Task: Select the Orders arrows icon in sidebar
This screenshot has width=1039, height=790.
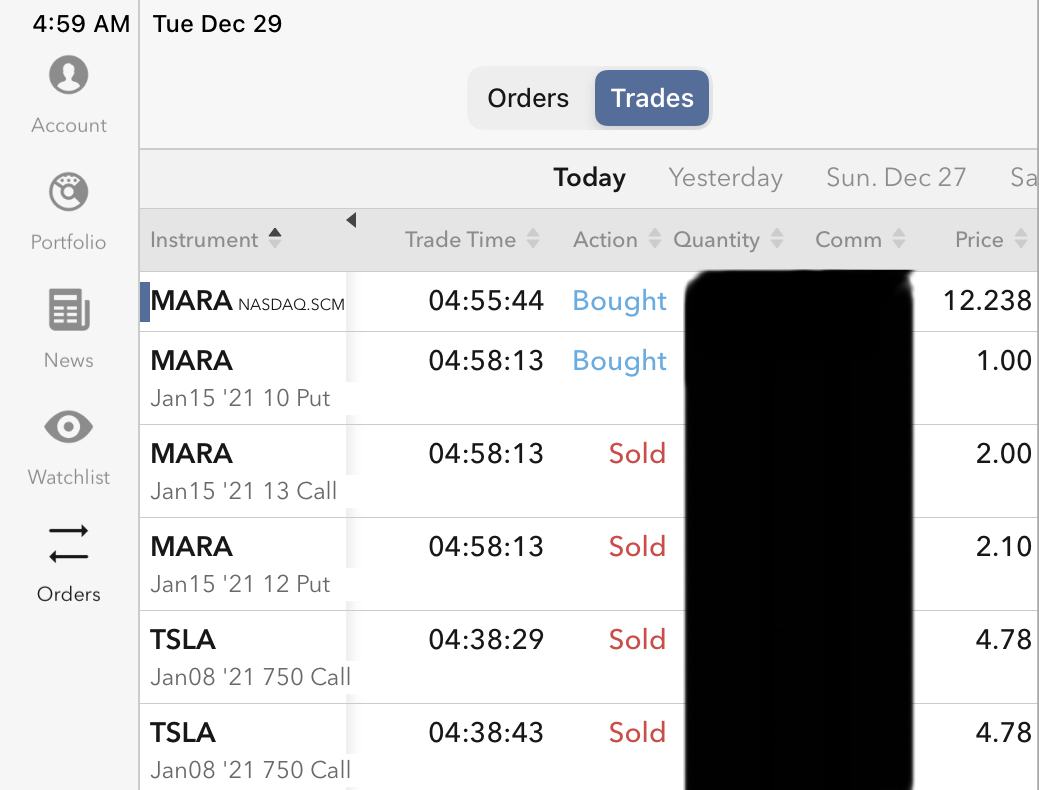Action: [x=69, y=544]
